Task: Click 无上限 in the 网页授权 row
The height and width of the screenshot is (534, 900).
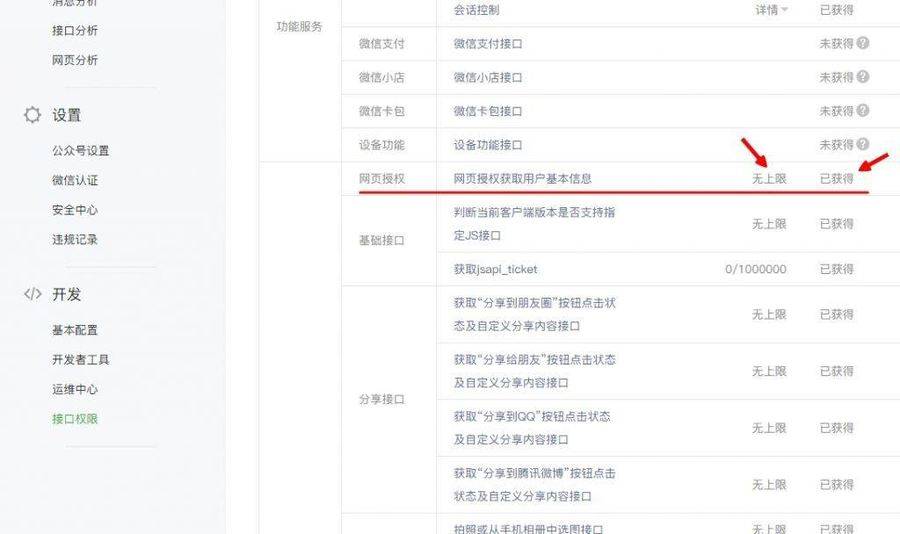Action: pos(769,179)
